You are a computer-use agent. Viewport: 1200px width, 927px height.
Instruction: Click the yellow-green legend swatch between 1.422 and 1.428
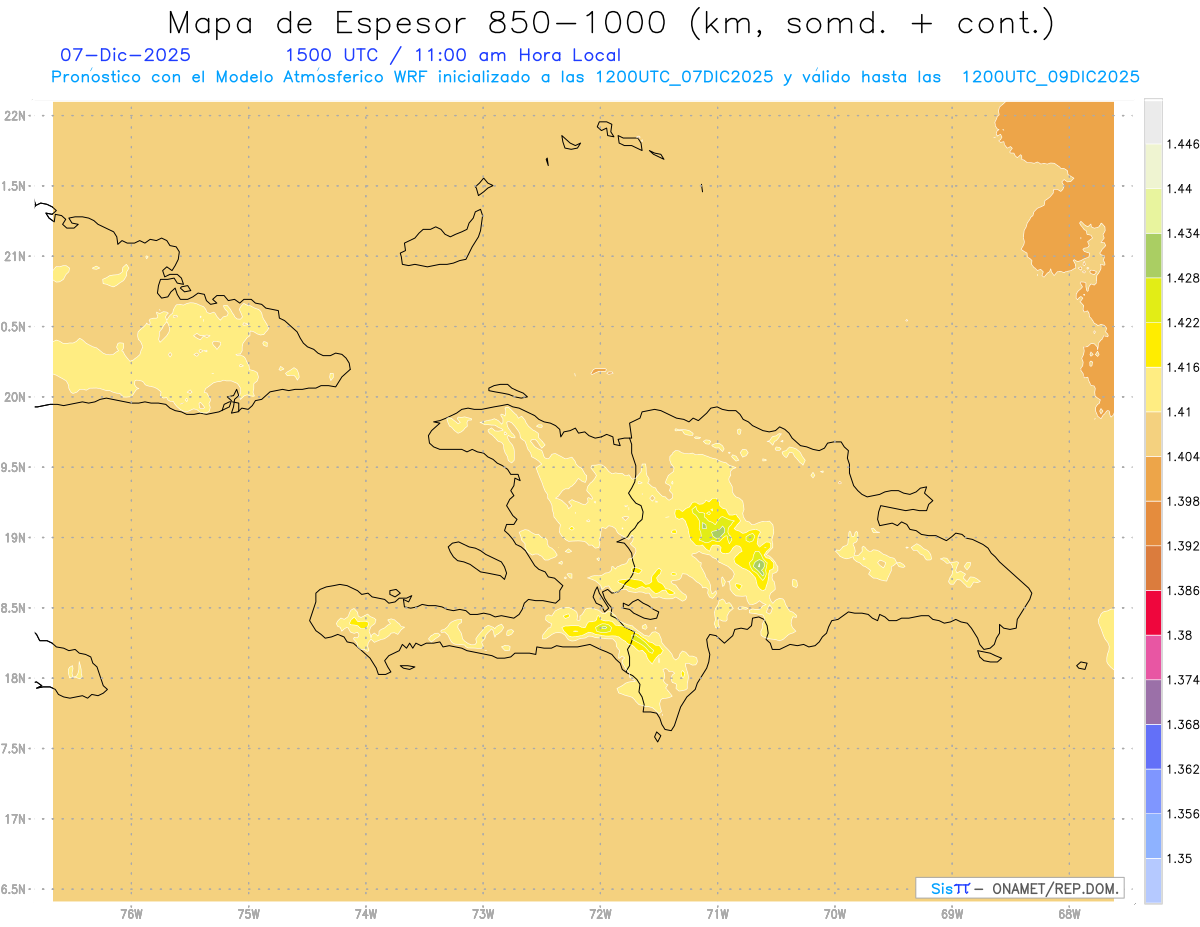tap(1153, 300)
